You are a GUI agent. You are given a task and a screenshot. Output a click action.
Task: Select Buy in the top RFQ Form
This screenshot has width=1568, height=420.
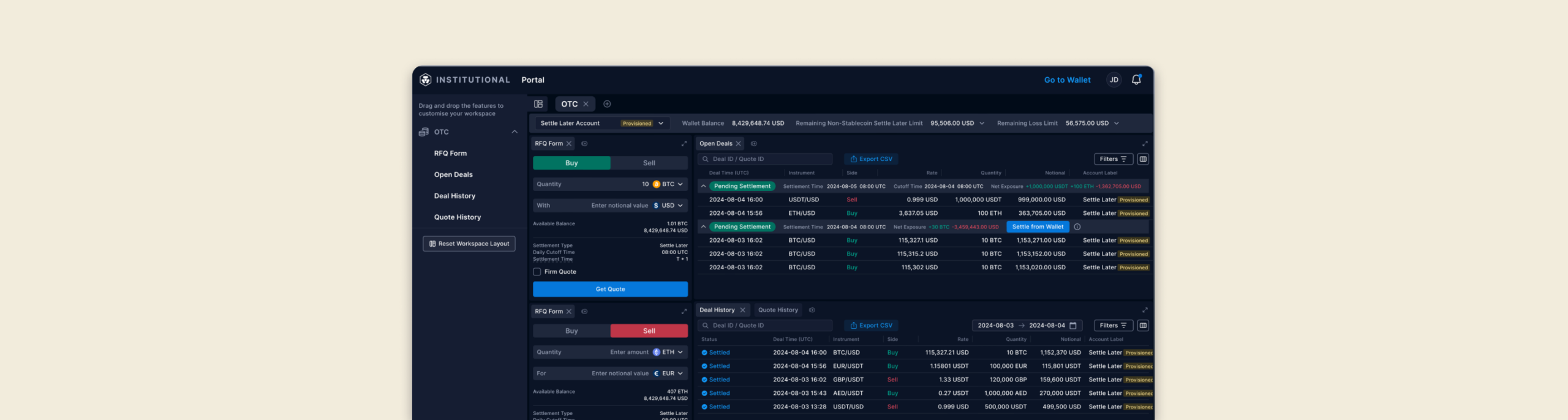pos(571,163)
